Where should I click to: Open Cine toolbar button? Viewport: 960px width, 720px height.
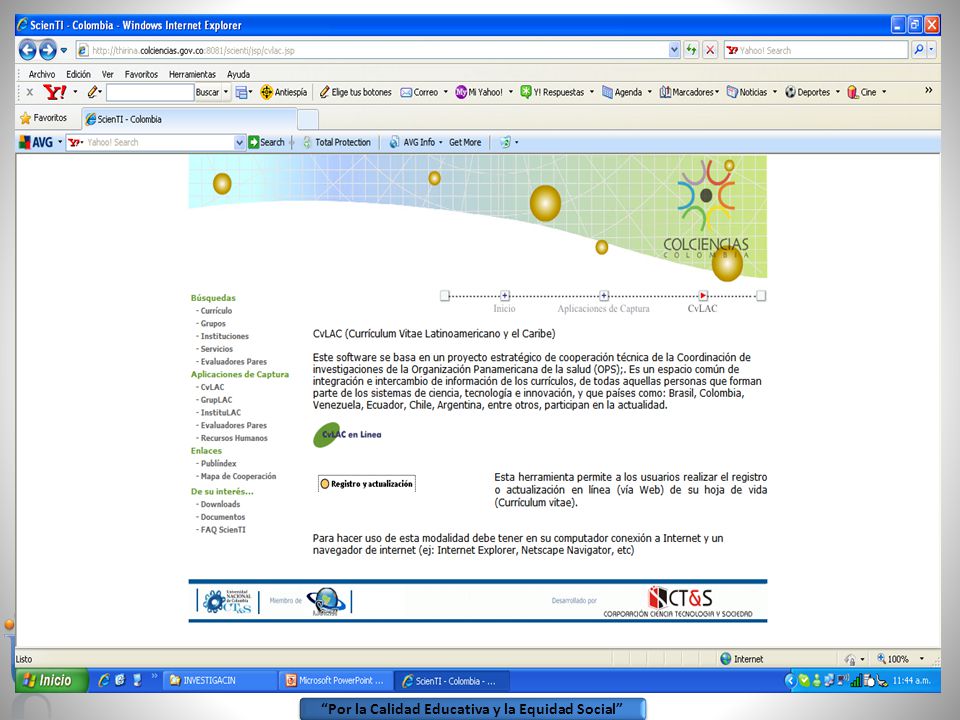pos(862,92)
